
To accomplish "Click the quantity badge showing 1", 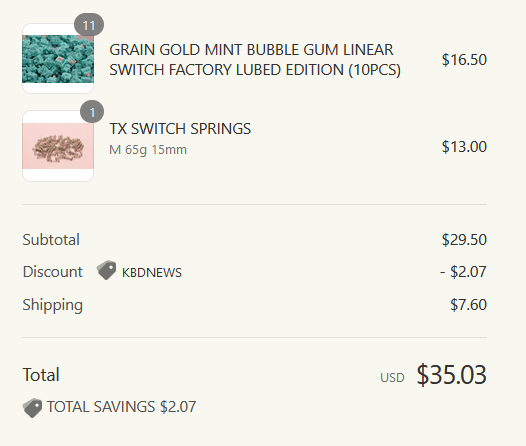I will click(x=92, y=112).
